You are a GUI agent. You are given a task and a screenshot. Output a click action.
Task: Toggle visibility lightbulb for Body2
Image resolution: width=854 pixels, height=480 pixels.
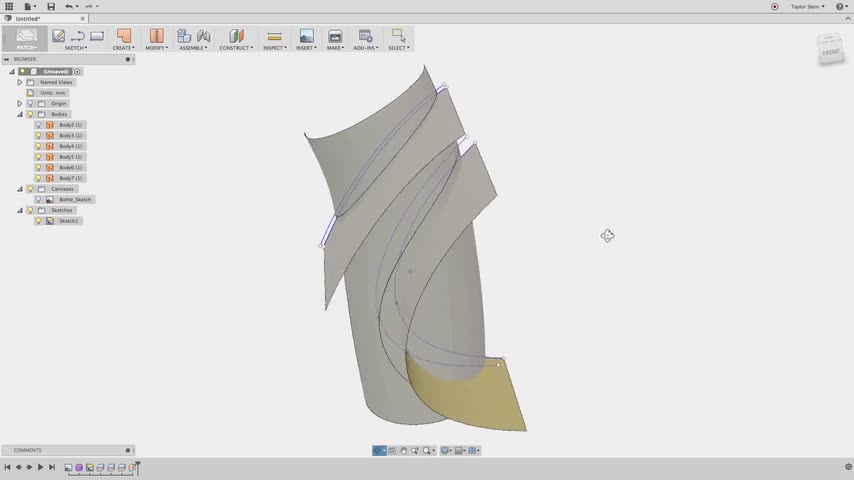click(39, 125)
